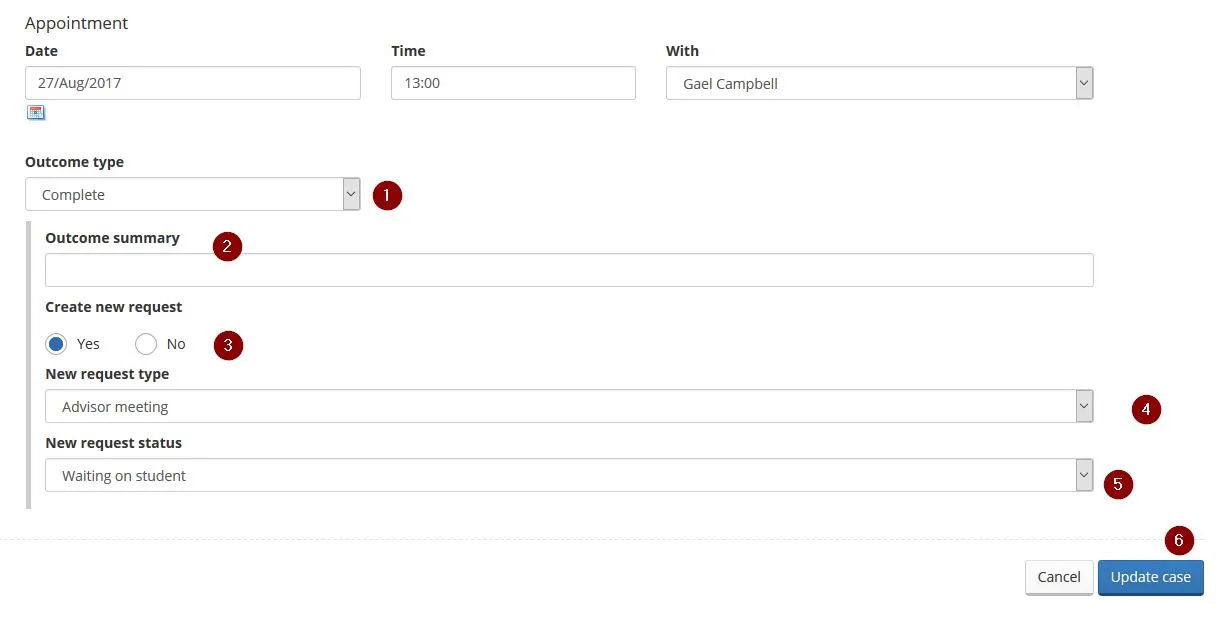Open the New request type dropdown

[568, 407]
